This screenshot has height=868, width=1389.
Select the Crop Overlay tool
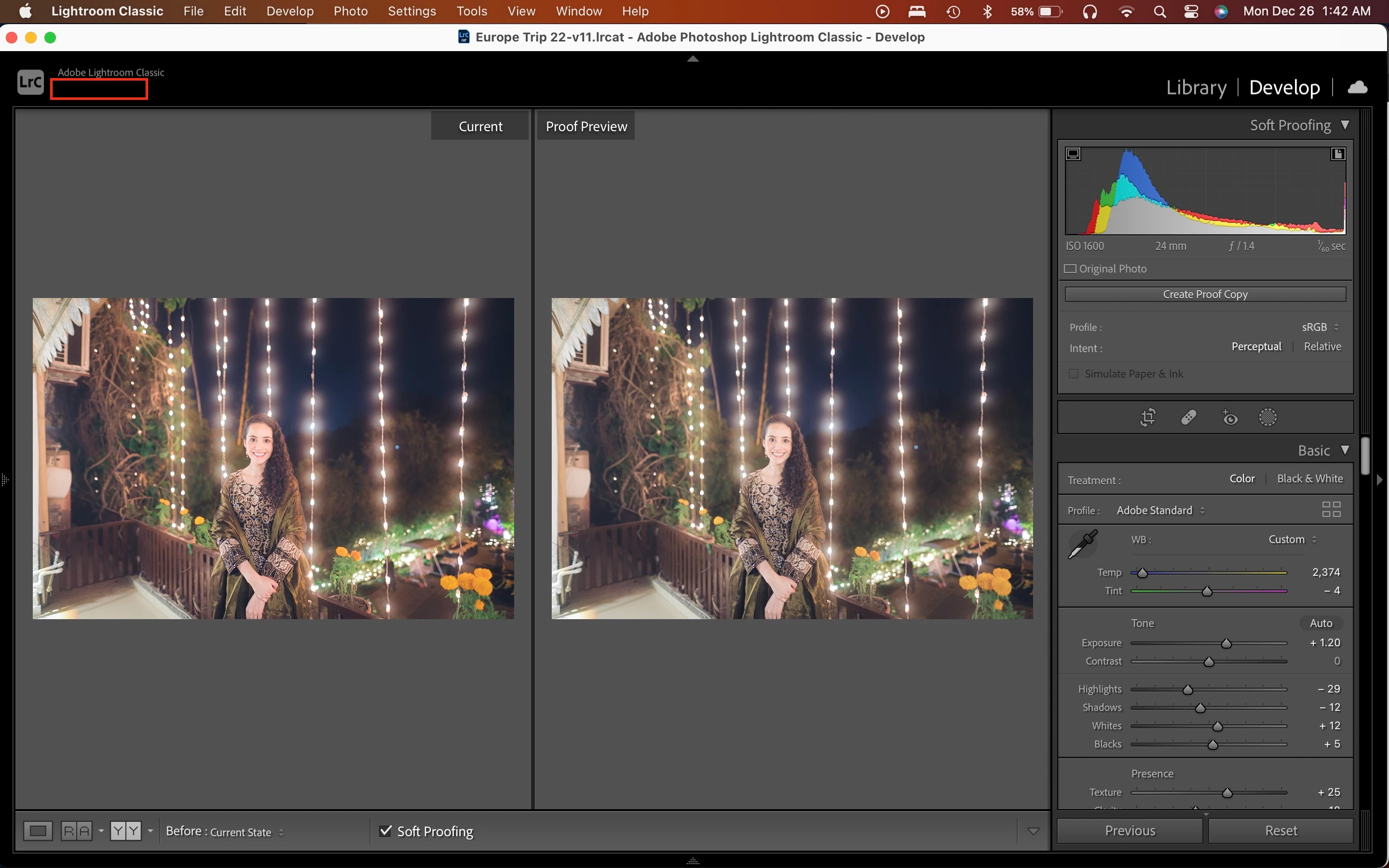tap(1147, 417)
